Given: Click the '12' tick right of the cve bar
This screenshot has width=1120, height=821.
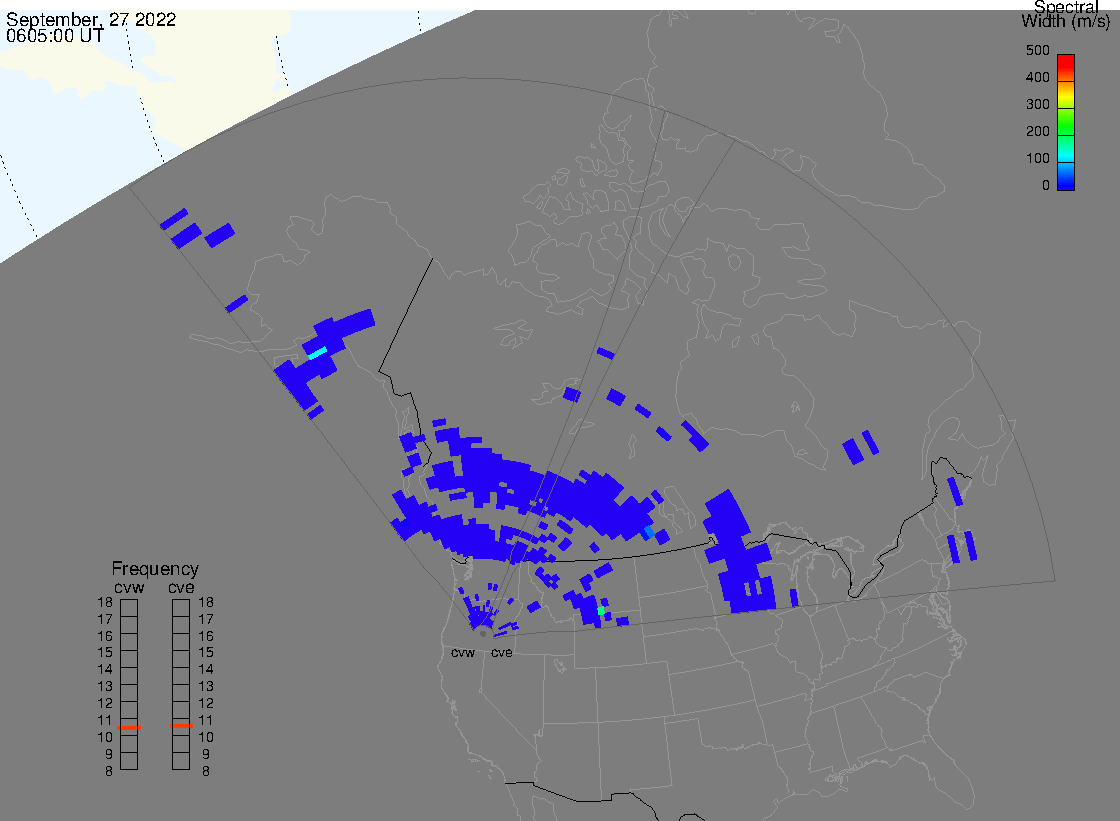Looking at the screenshot, I should 206,703.
